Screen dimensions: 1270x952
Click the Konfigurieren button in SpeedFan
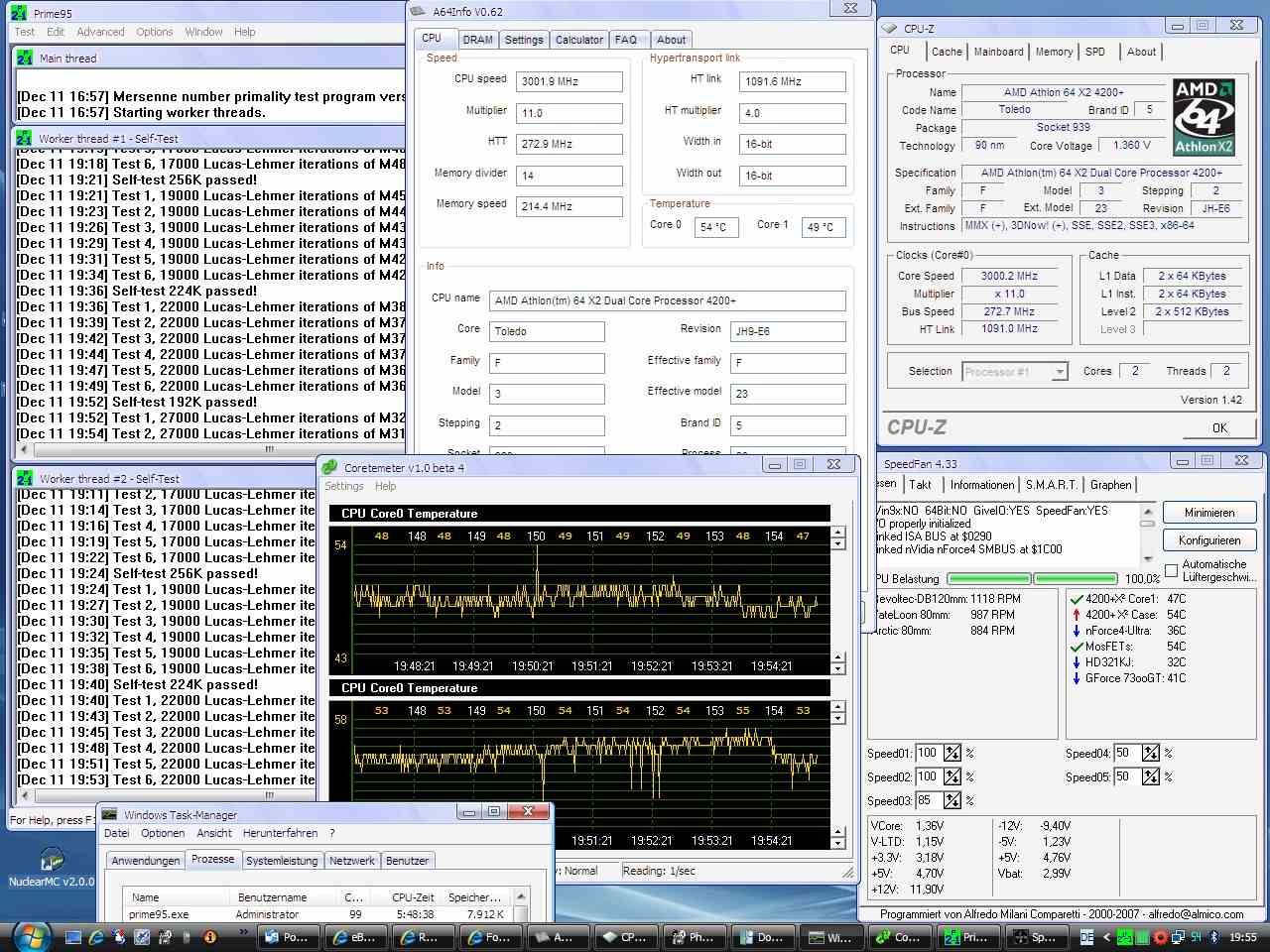point(1208,540)
